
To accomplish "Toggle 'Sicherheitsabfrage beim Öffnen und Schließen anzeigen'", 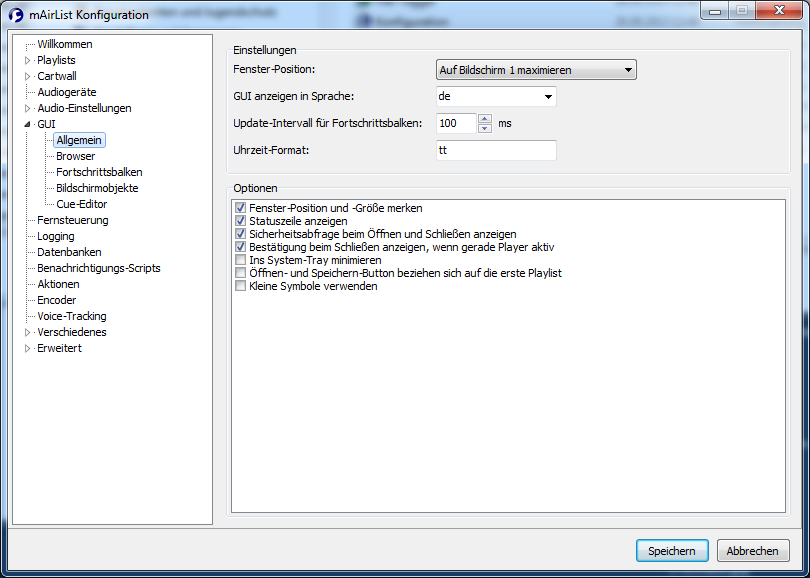I will click(240, 234).
